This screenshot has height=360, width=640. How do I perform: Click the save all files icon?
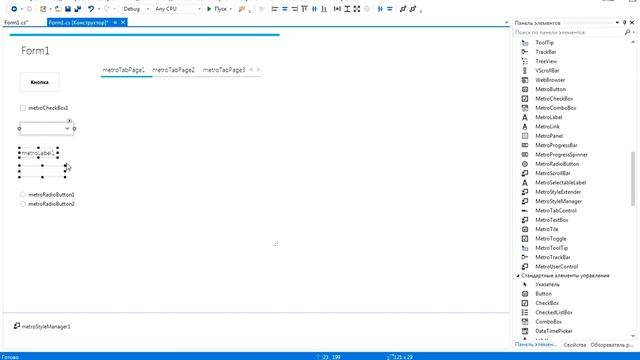[78, 9]
